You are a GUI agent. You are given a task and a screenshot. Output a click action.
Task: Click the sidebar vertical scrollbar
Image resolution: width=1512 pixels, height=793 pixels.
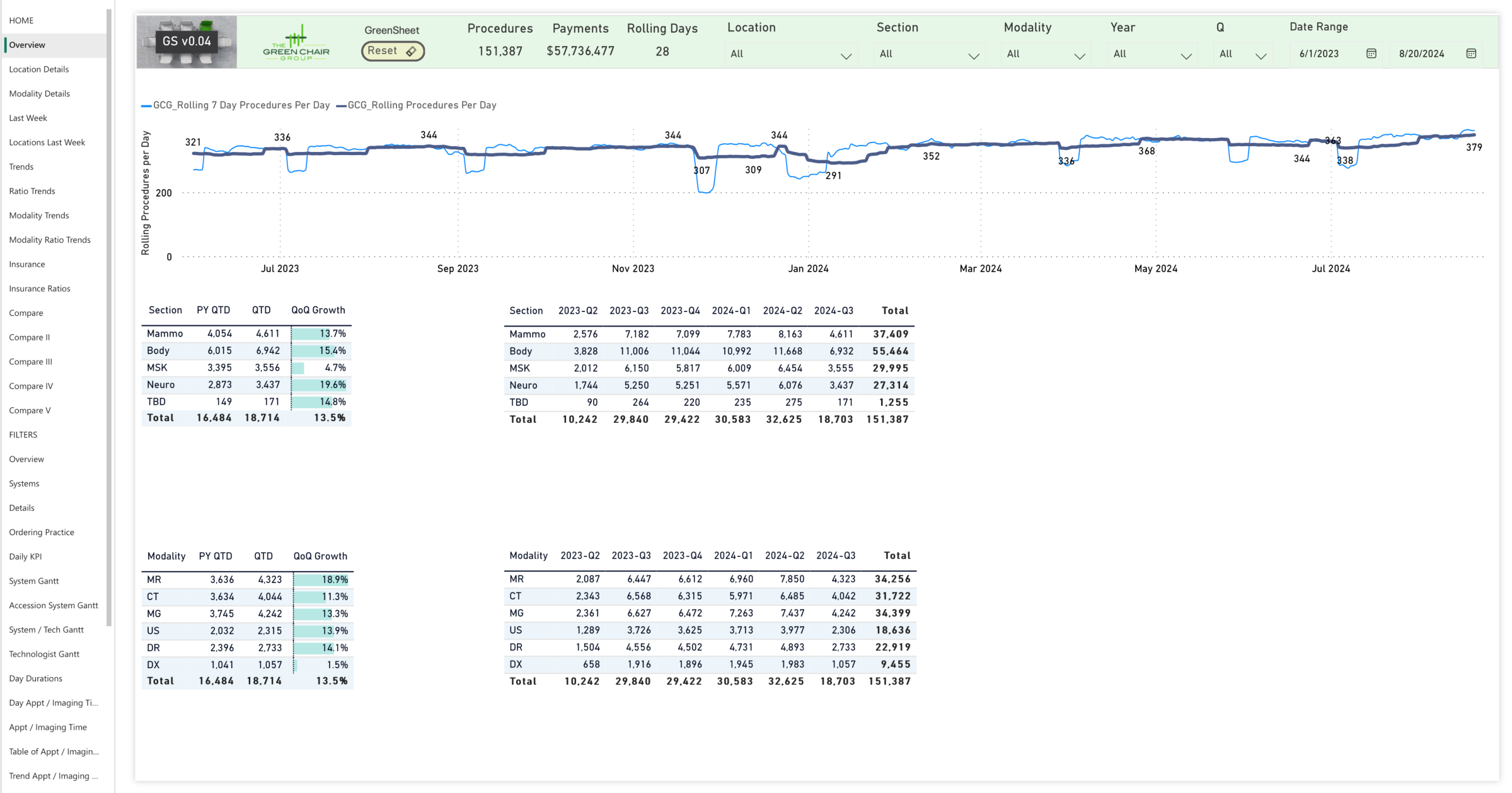pyautogui.click(x=110, y=315)
